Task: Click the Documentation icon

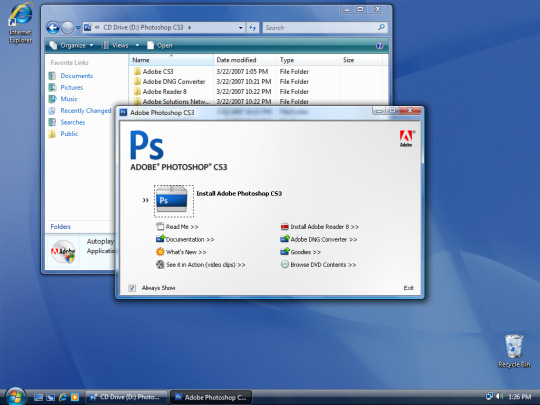Action: point(160,239)
